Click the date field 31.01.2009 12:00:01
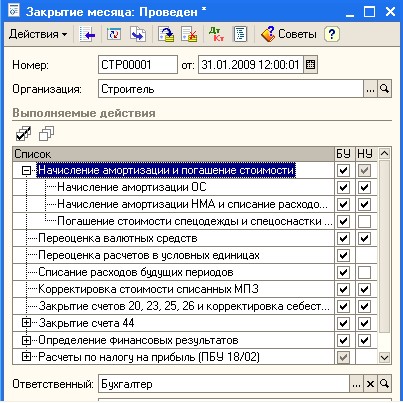 pyautogui.click(x=251, y=64)
